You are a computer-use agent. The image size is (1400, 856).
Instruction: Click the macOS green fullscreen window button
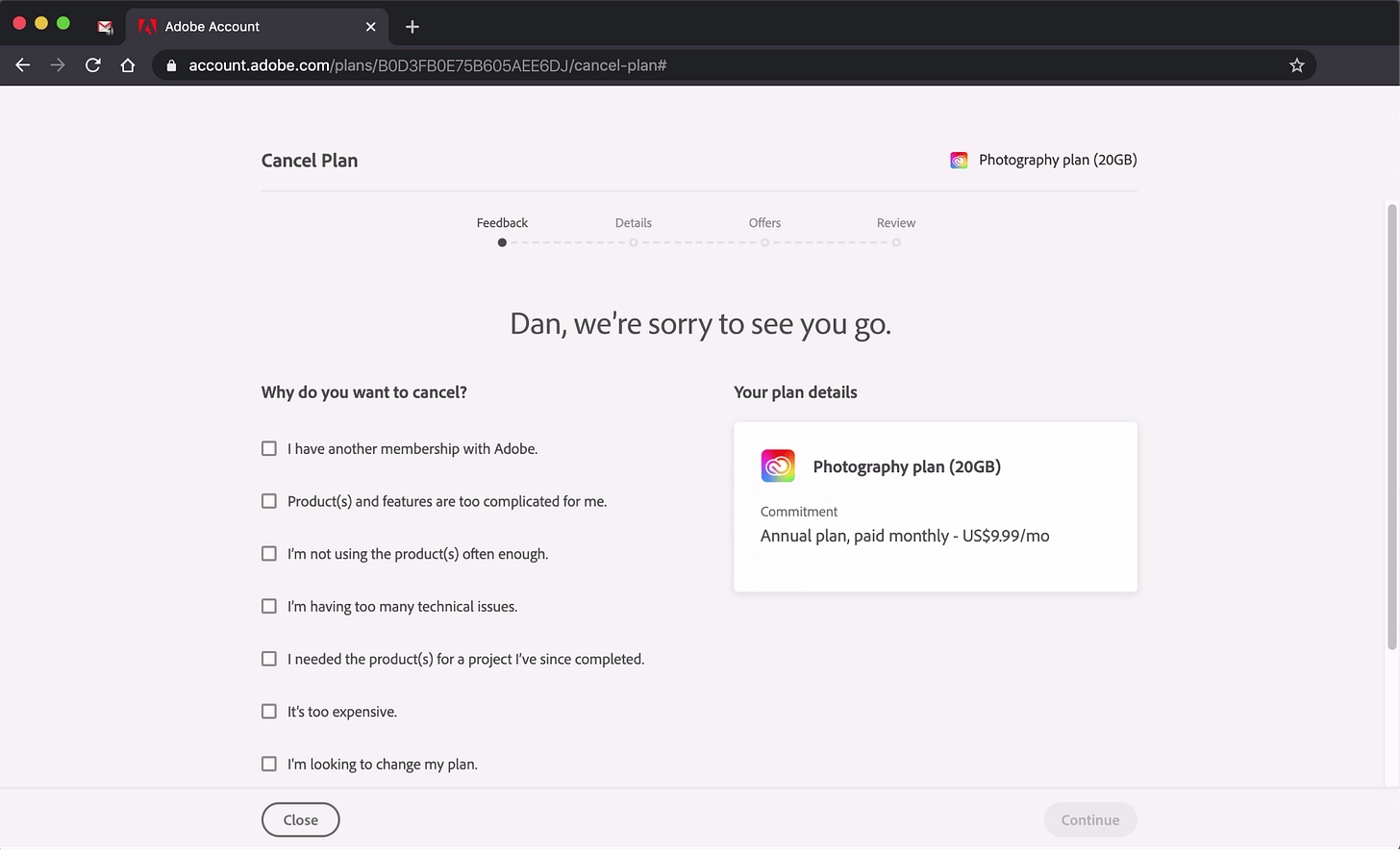tap(63, 23)
